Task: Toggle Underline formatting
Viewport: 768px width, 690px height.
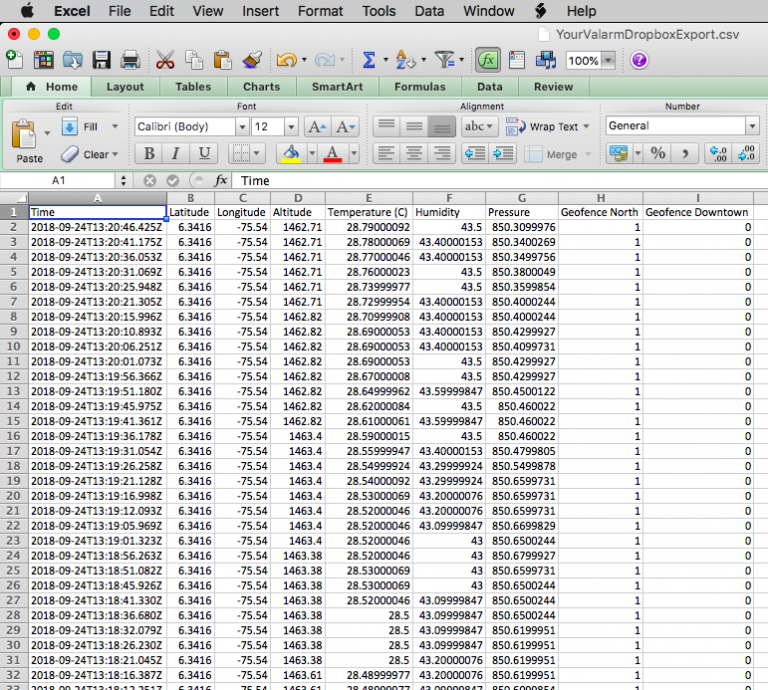Action: tap(203, 153)
